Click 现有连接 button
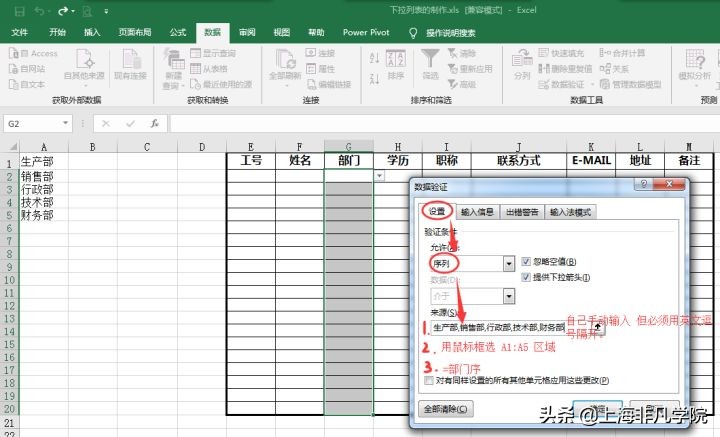 [x=130, y=64]
